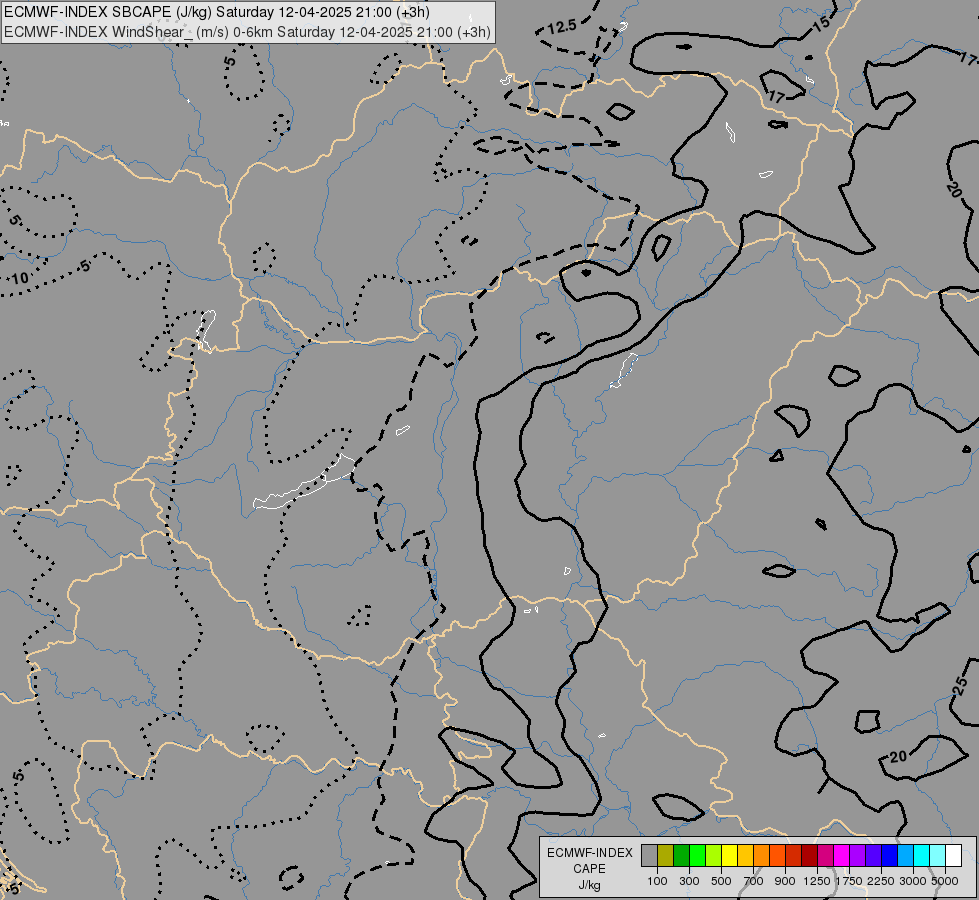Image resolution: width=979 pixels, height=900 pixels.
Task: Click the 1250 tick value in the legend
Action: click(x=817, y=881)
